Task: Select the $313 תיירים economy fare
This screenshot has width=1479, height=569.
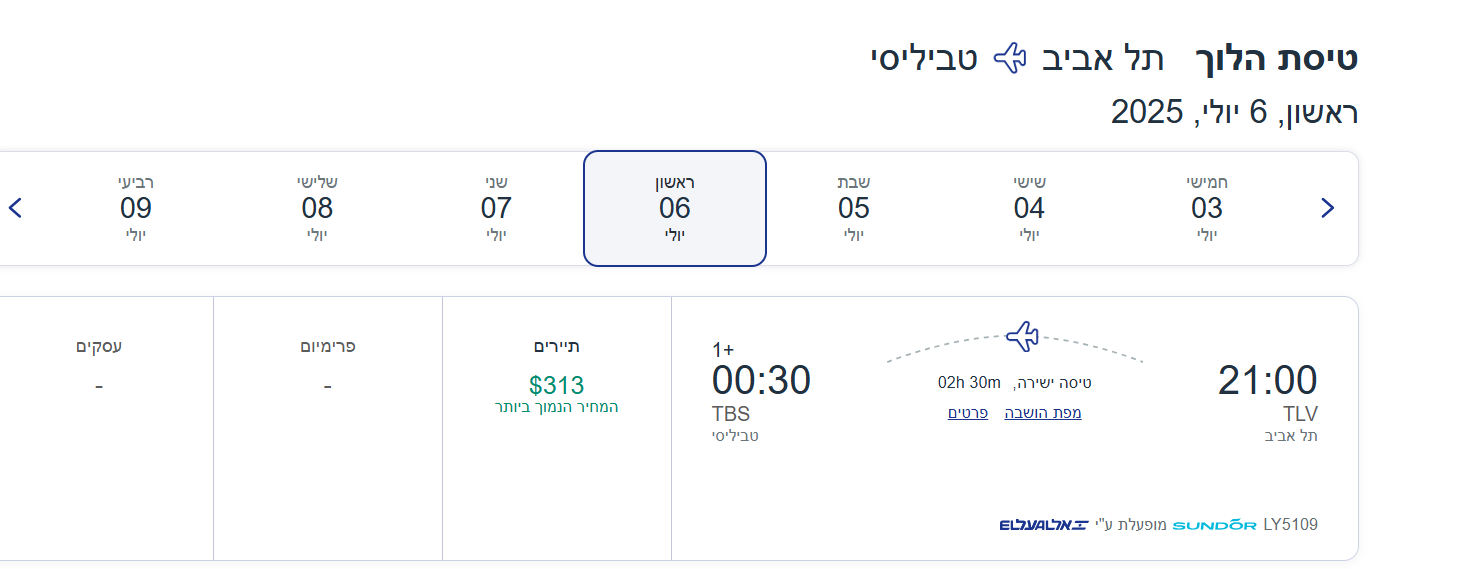Action: (x=557, y=385)
